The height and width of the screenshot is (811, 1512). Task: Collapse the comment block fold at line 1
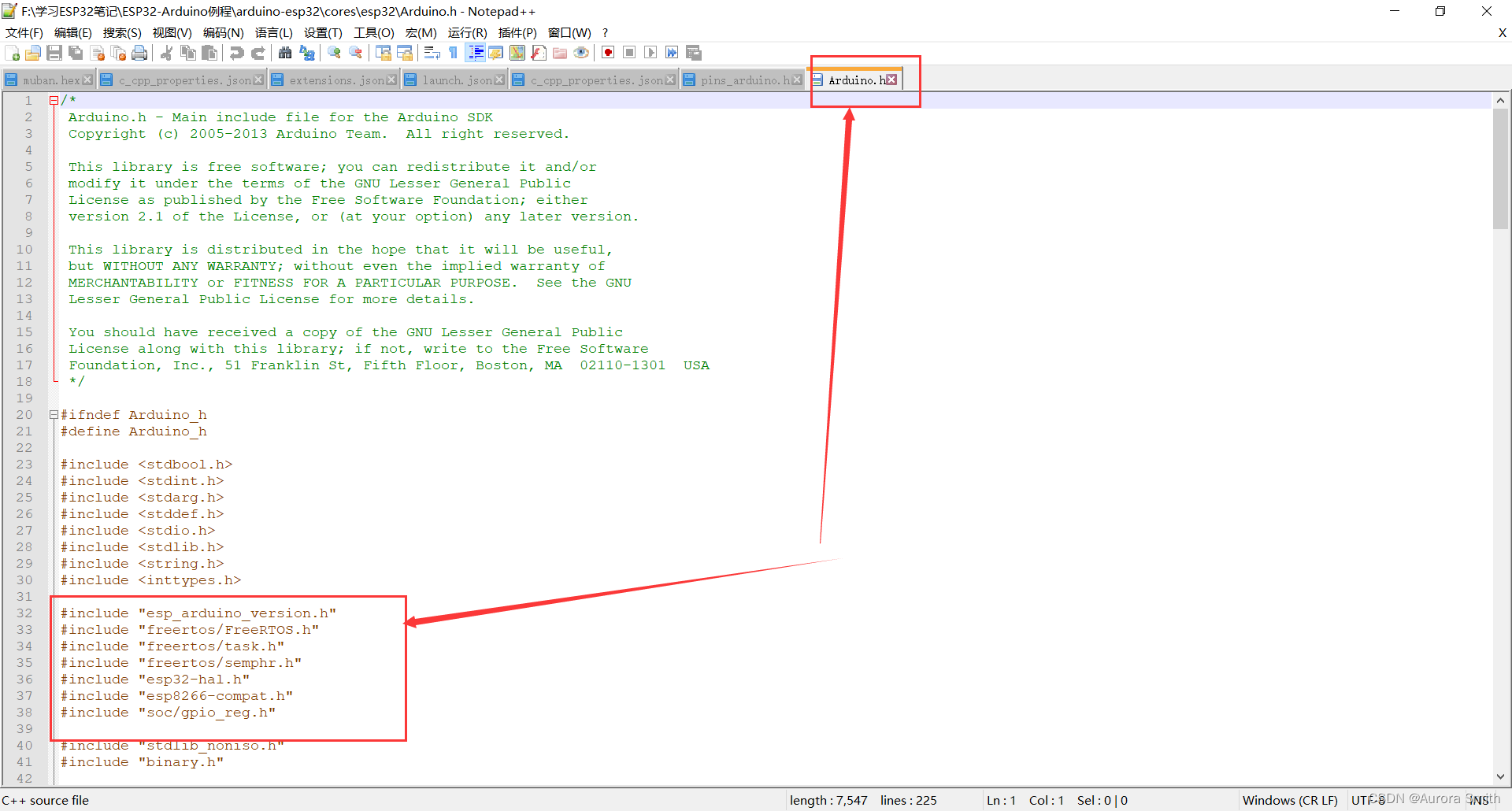54,100
